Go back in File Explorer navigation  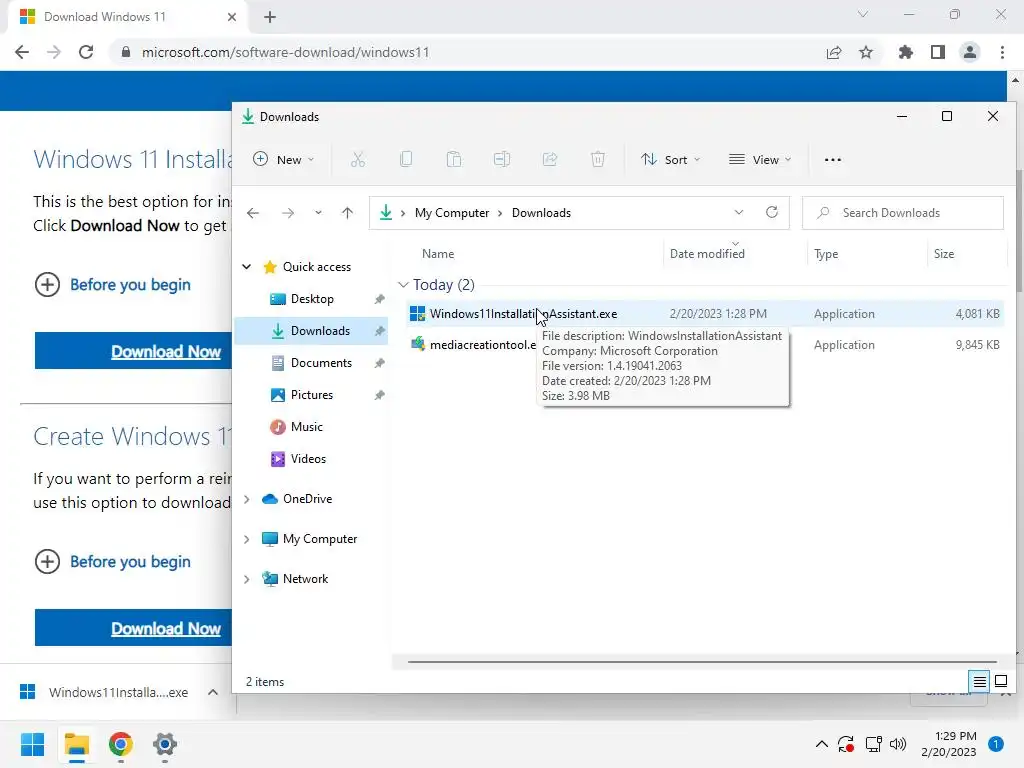(253, 213)
